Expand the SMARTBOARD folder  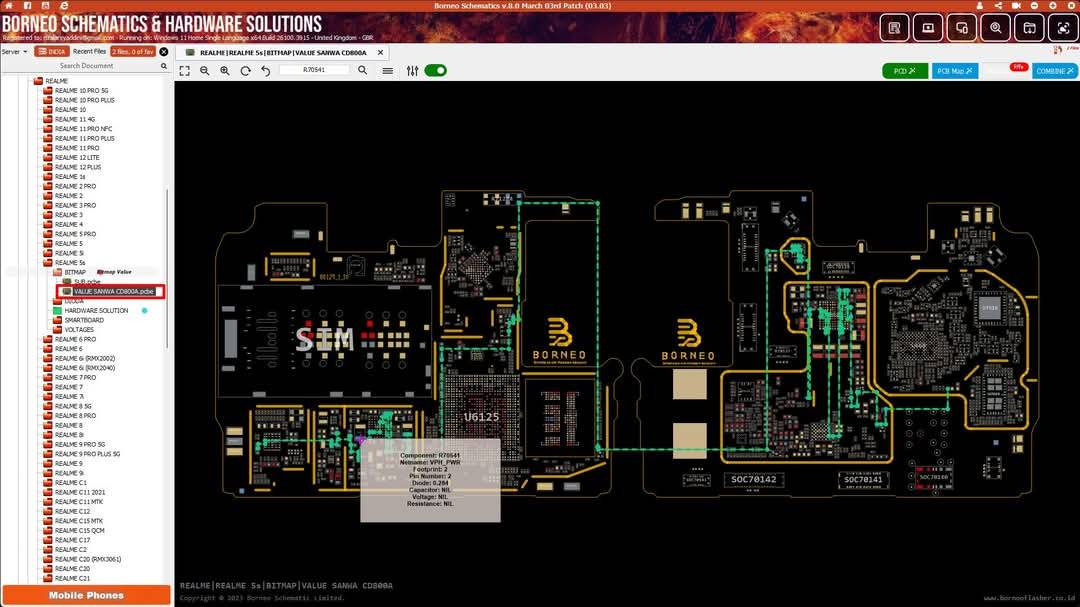tap(57, 320)
